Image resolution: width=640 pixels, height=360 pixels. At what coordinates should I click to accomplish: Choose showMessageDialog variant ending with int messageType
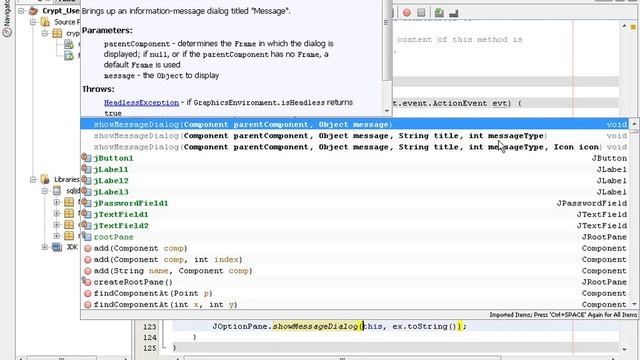354,136
